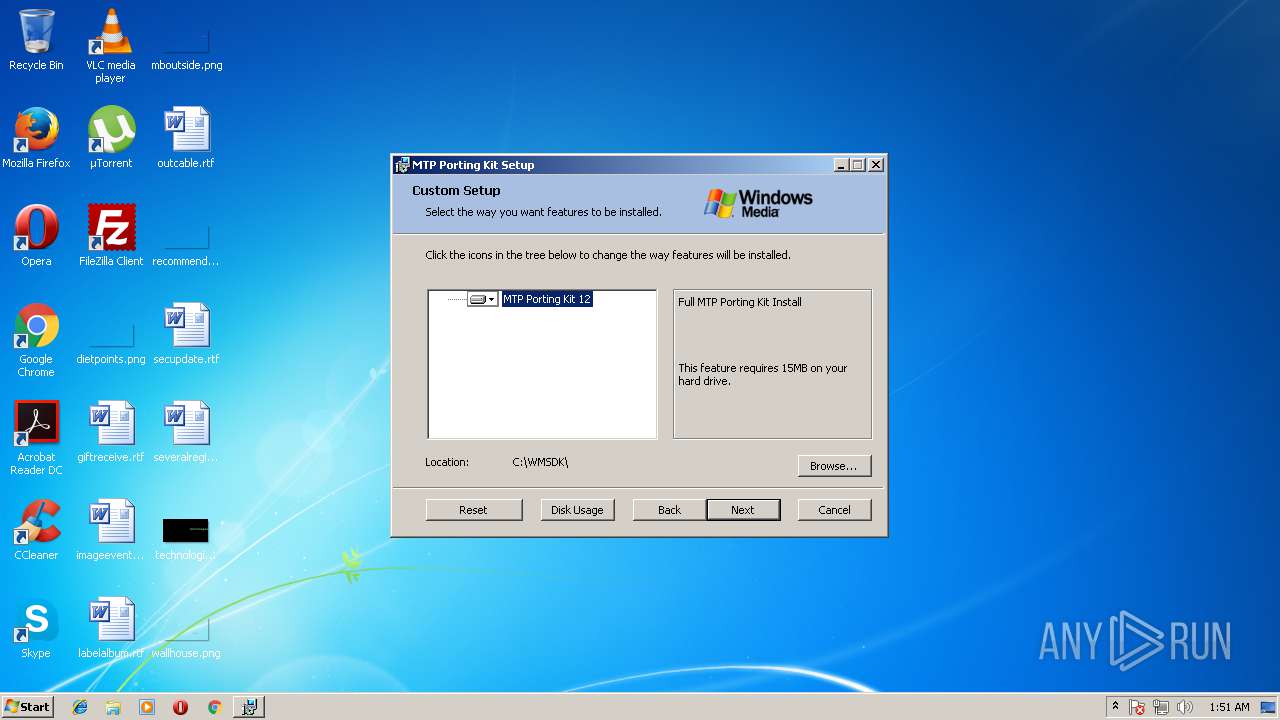Open Internet Explorer from taskbar
Image resolution: width=1280 pixels, height=720 pixels.
[80, 707]
